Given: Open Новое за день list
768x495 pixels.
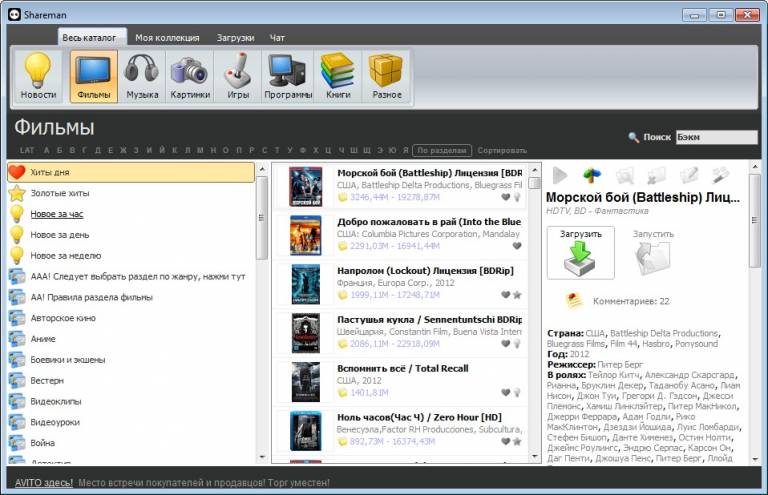Looking at the screenshot, I should click(131, 235).
